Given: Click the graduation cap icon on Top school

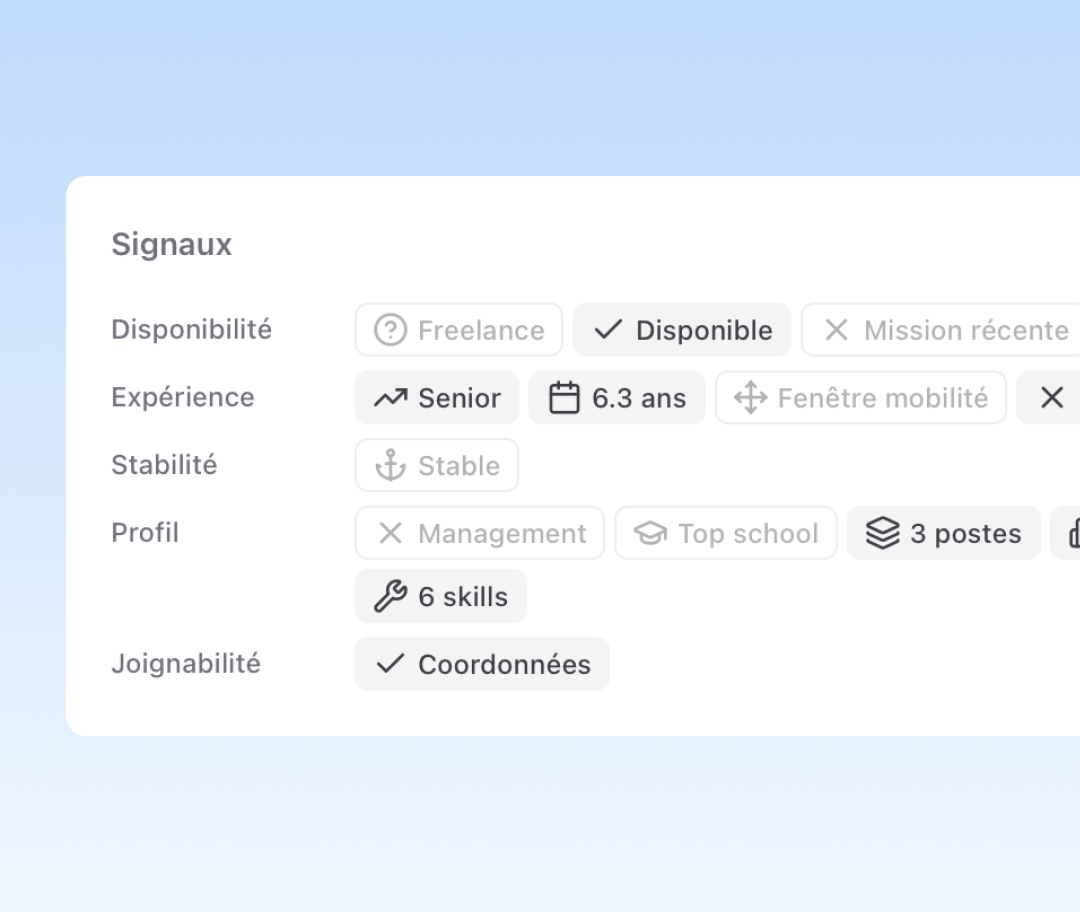Looking at the screenshot, I should (x=650, y=533).
